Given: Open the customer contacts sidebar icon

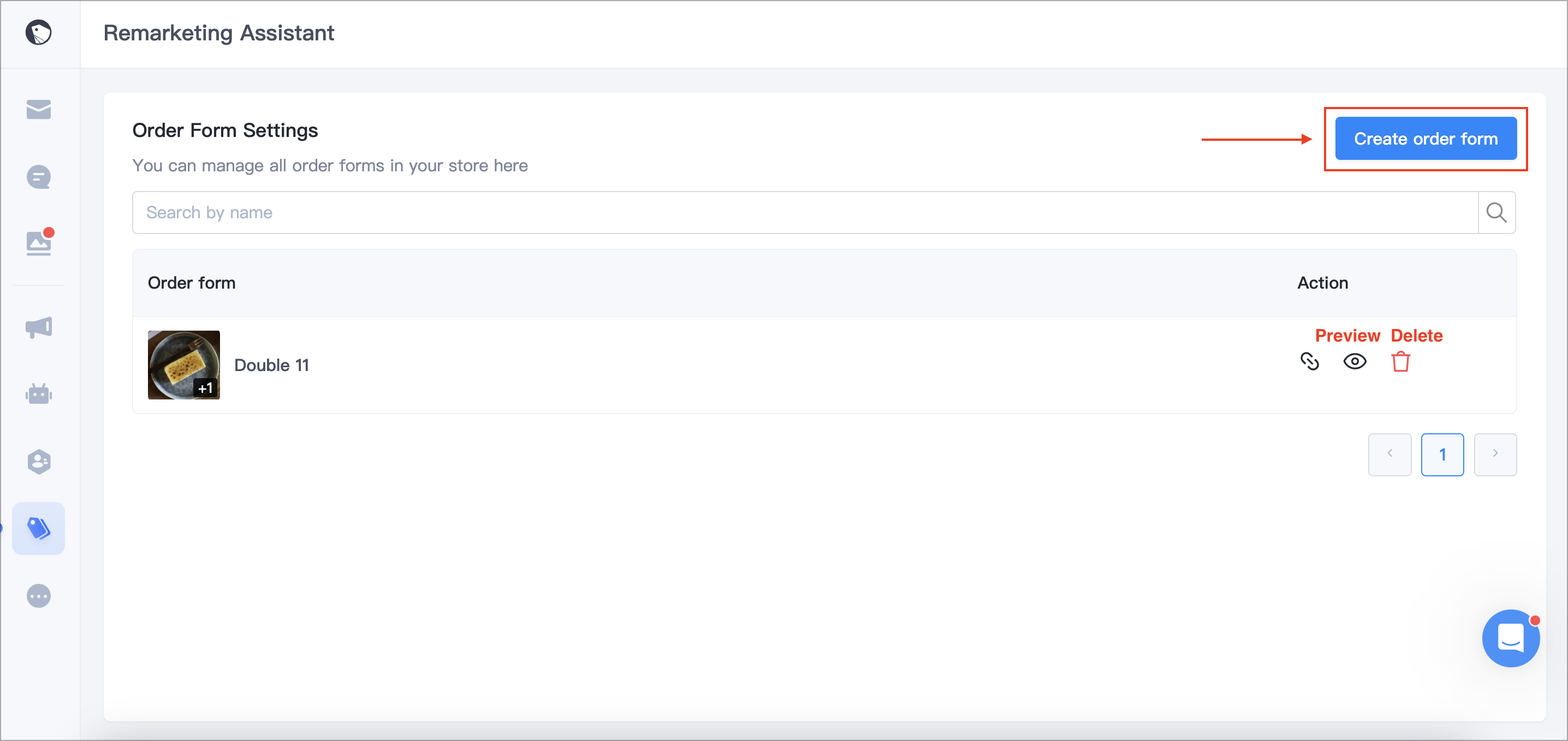Looking at the screenshot, I should tap(38, 462).
